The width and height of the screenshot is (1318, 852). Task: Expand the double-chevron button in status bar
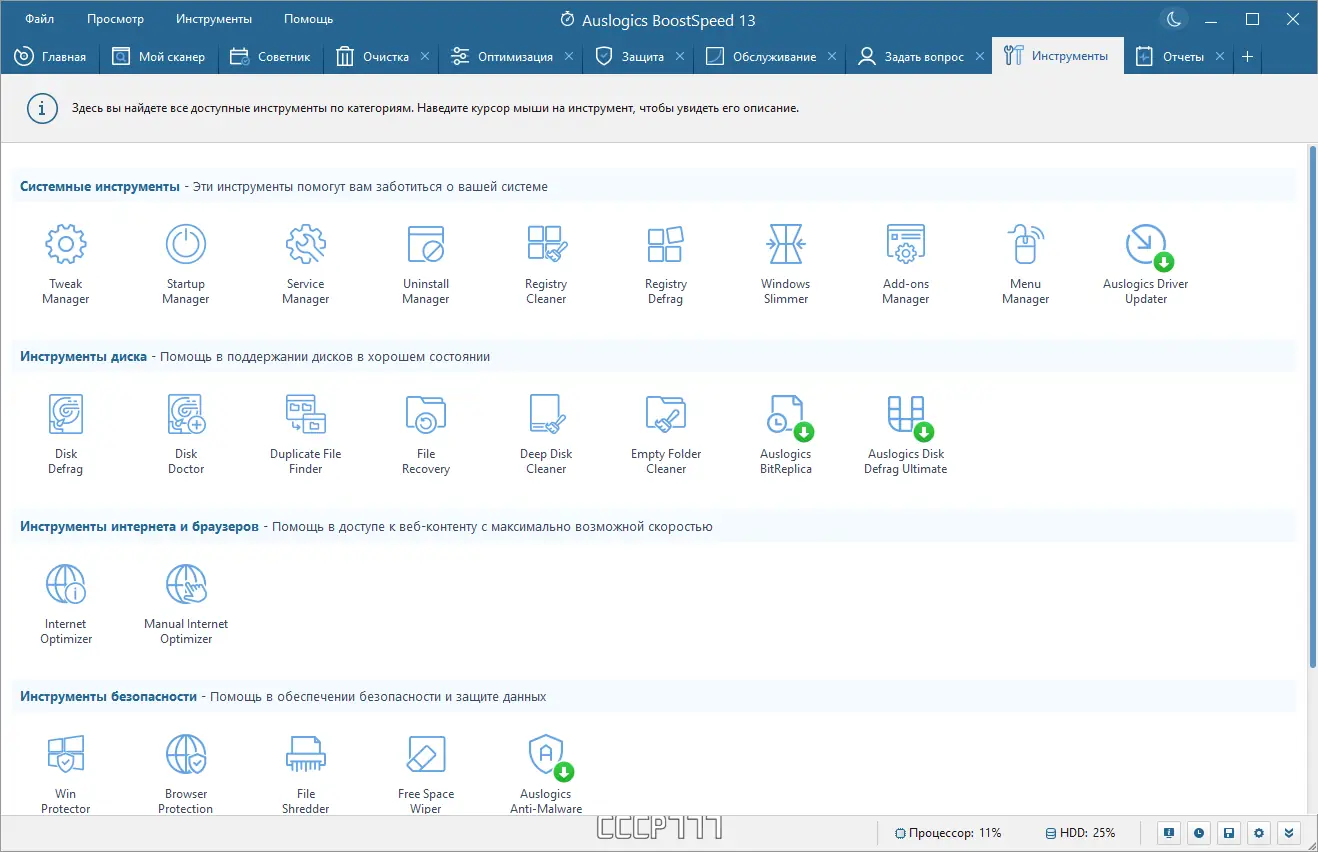1289,832
